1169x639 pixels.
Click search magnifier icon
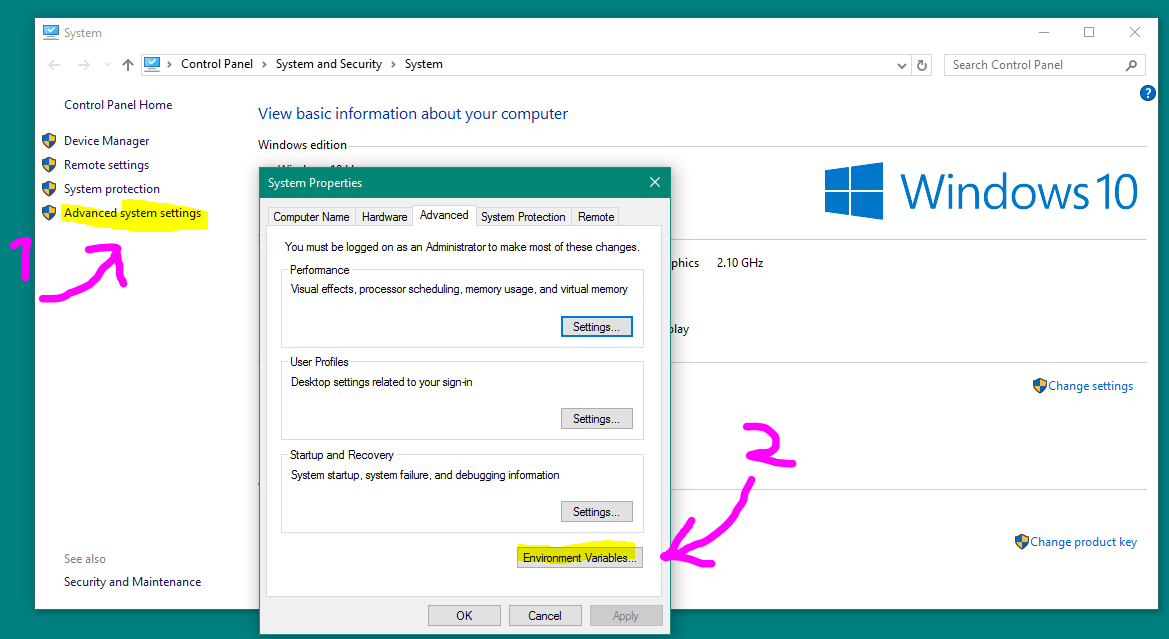(x=1131, y=65)
